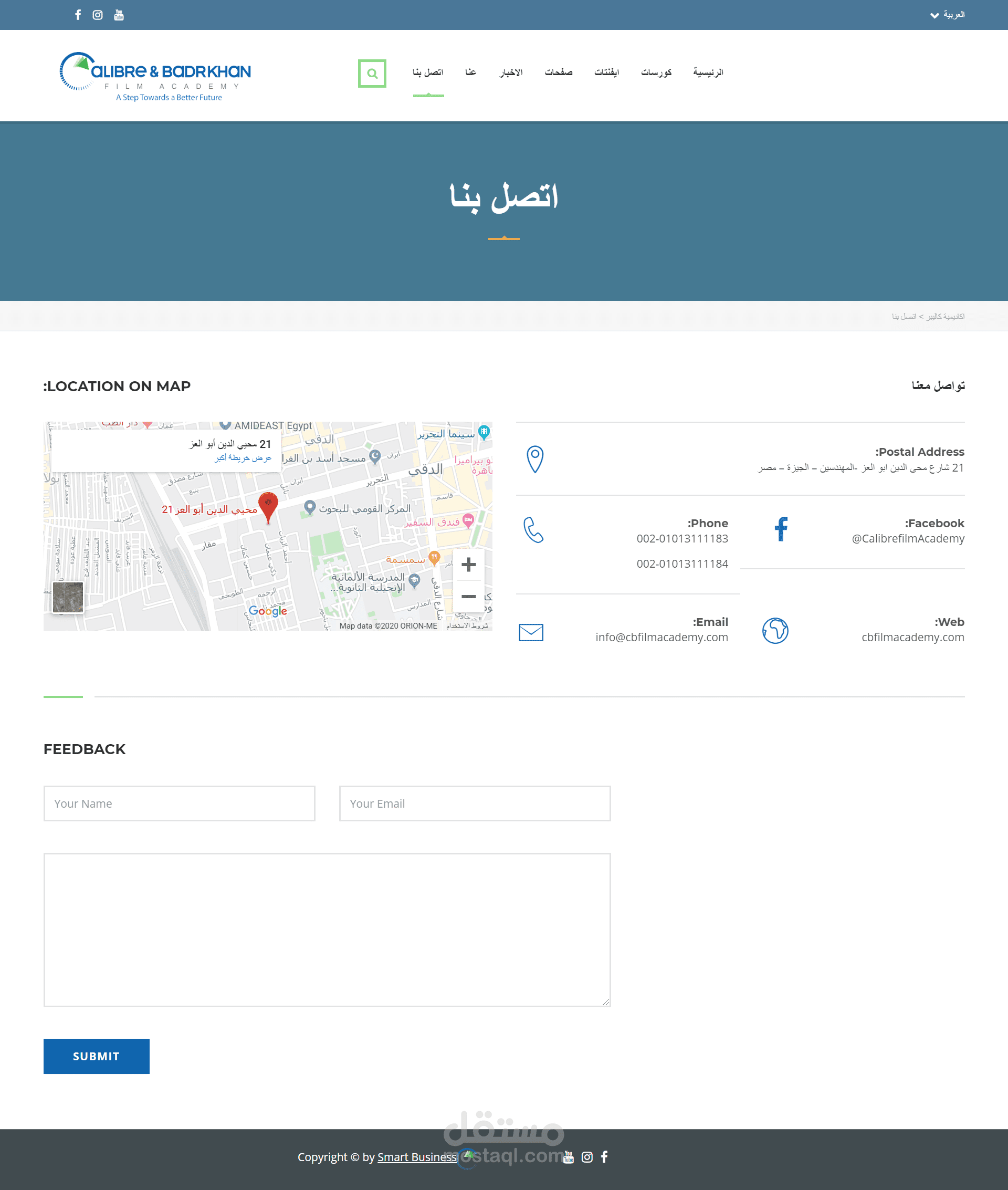Zoom out of the map with minus
The width and height of the screenshot is (1008, 1190).
(469, 597)
